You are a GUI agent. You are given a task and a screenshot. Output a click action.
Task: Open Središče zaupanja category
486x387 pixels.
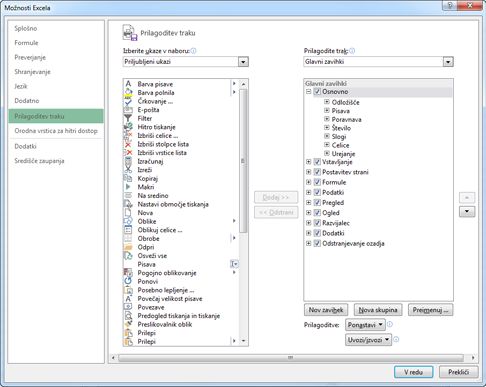39,161
